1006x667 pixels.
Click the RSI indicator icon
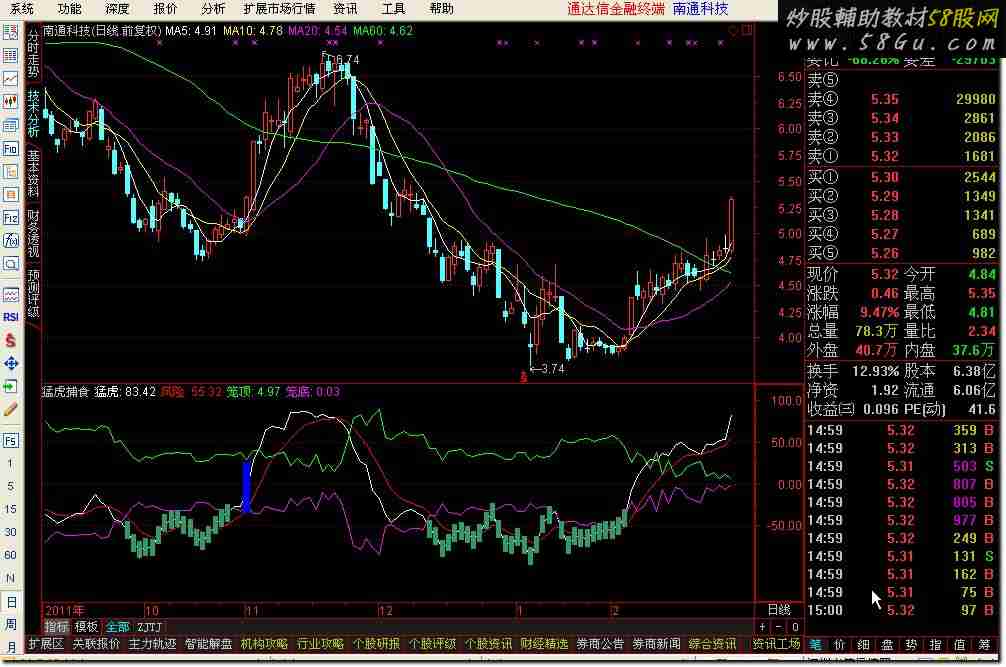pyautogui.click(x=10, y=317)
